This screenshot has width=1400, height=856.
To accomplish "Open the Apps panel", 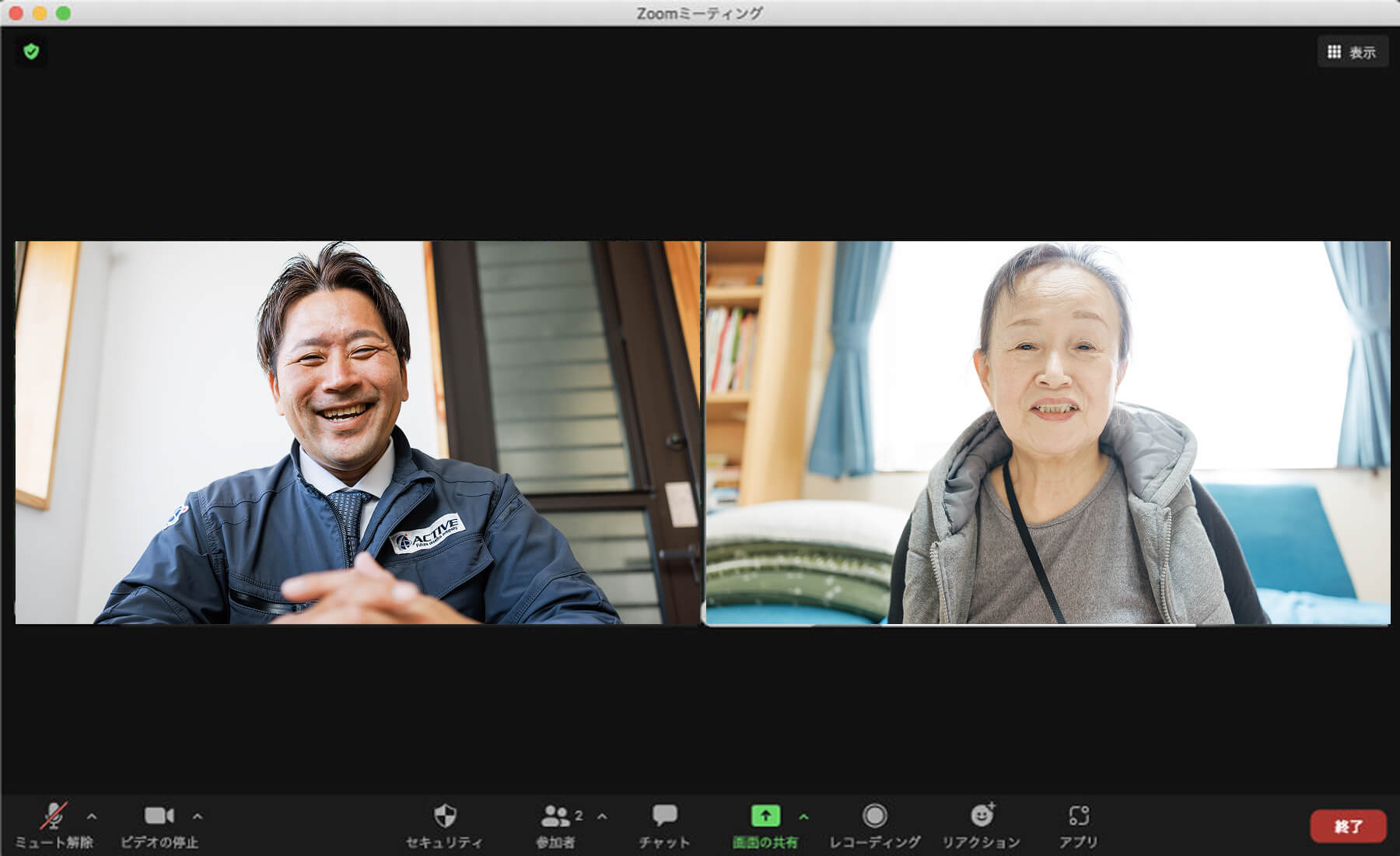I will (x=1078, y=816).
